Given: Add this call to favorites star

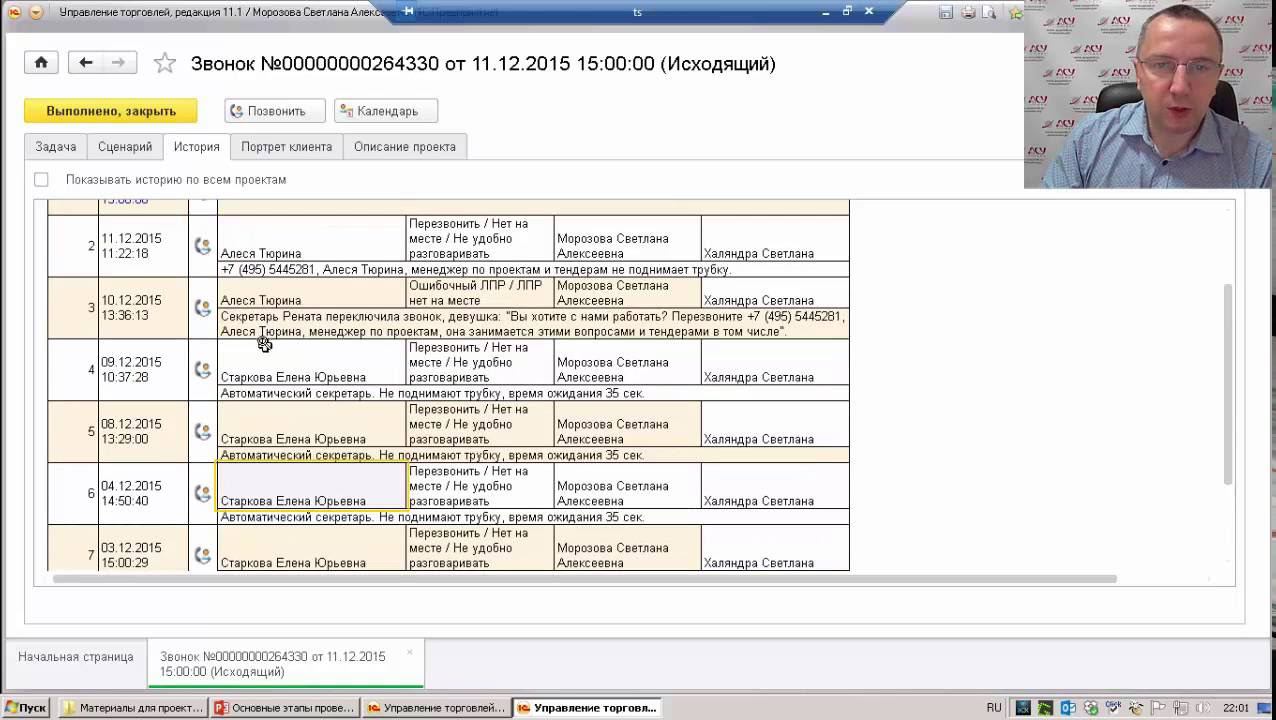Looking at the screenshot, I should pyautogui.click(x=165, y=63).
